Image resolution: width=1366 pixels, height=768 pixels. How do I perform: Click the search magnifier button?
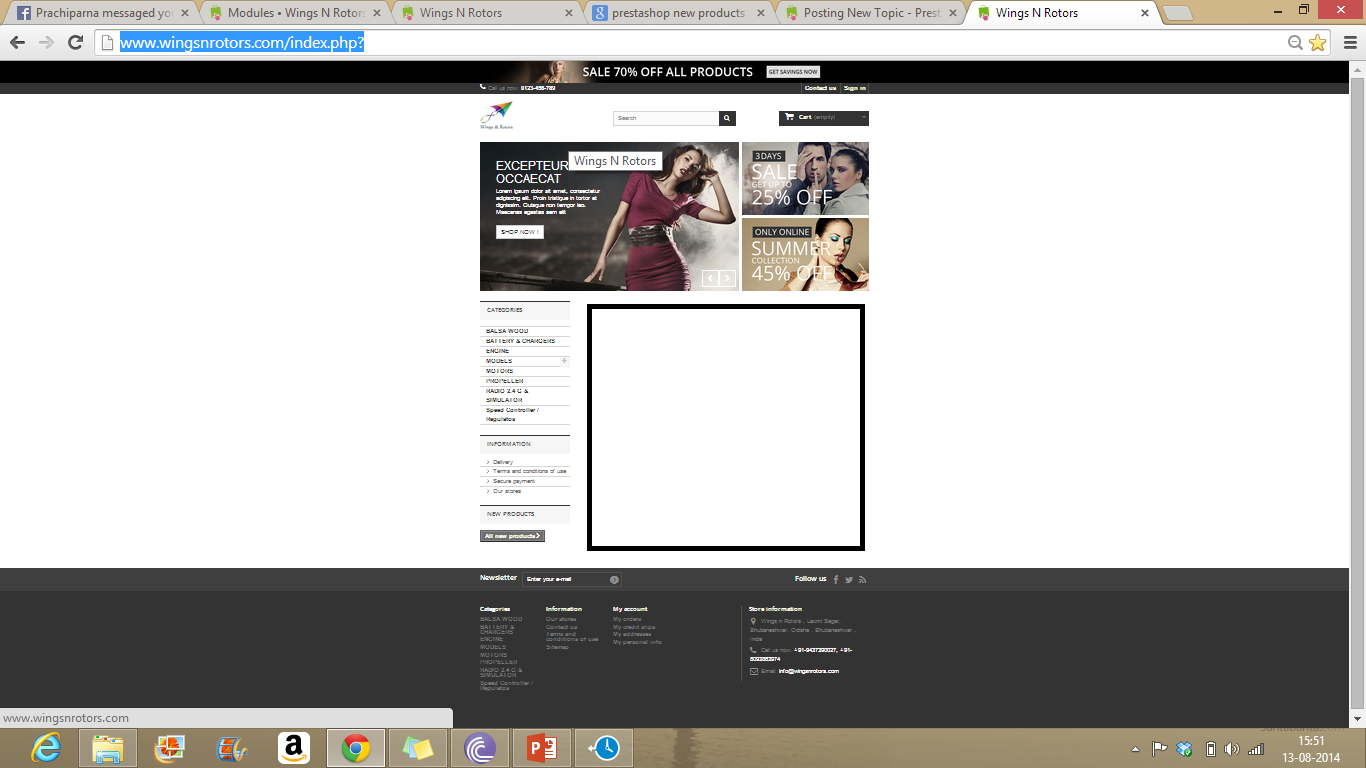coord(727,118)
